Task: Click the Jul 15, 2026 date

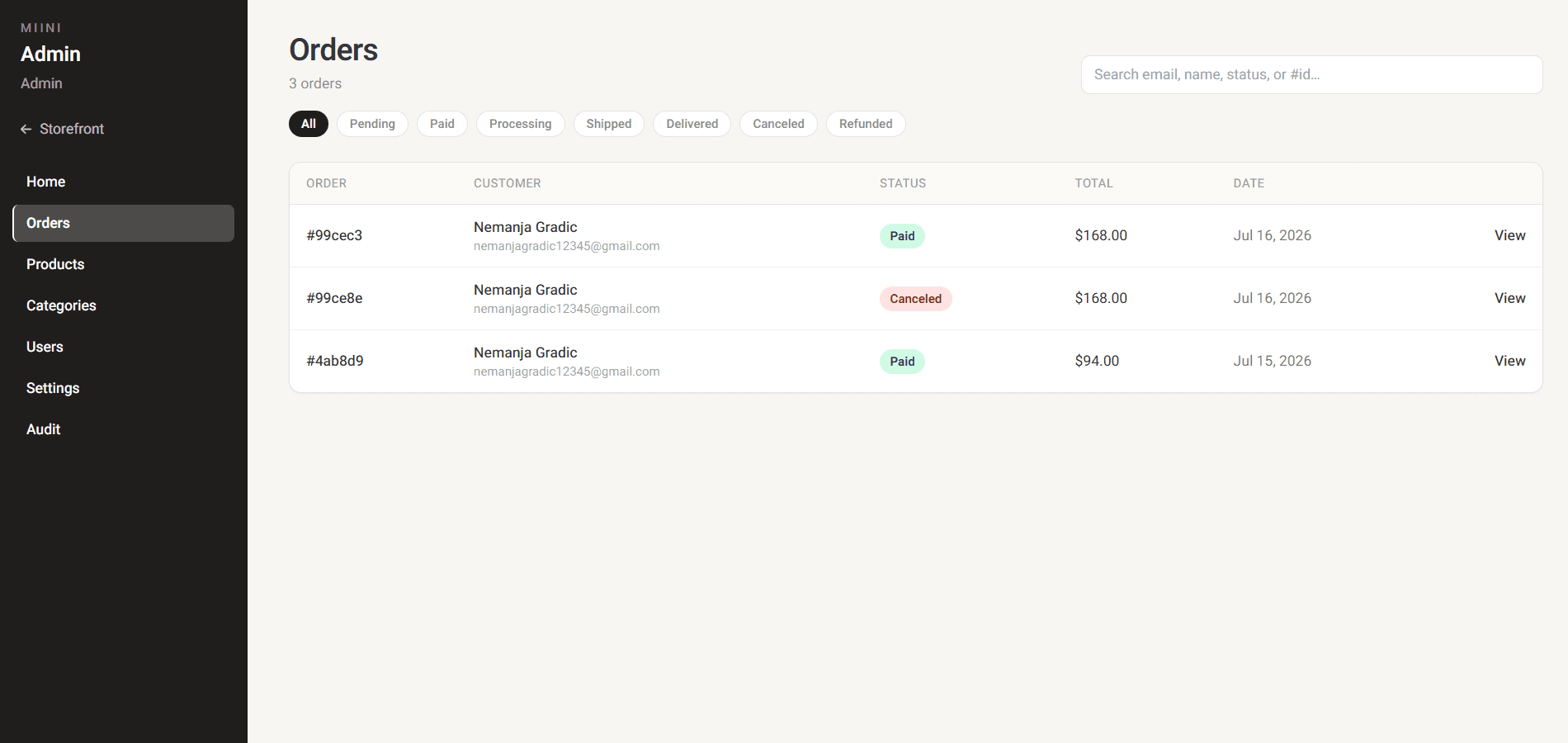Action: (1273, 361)
